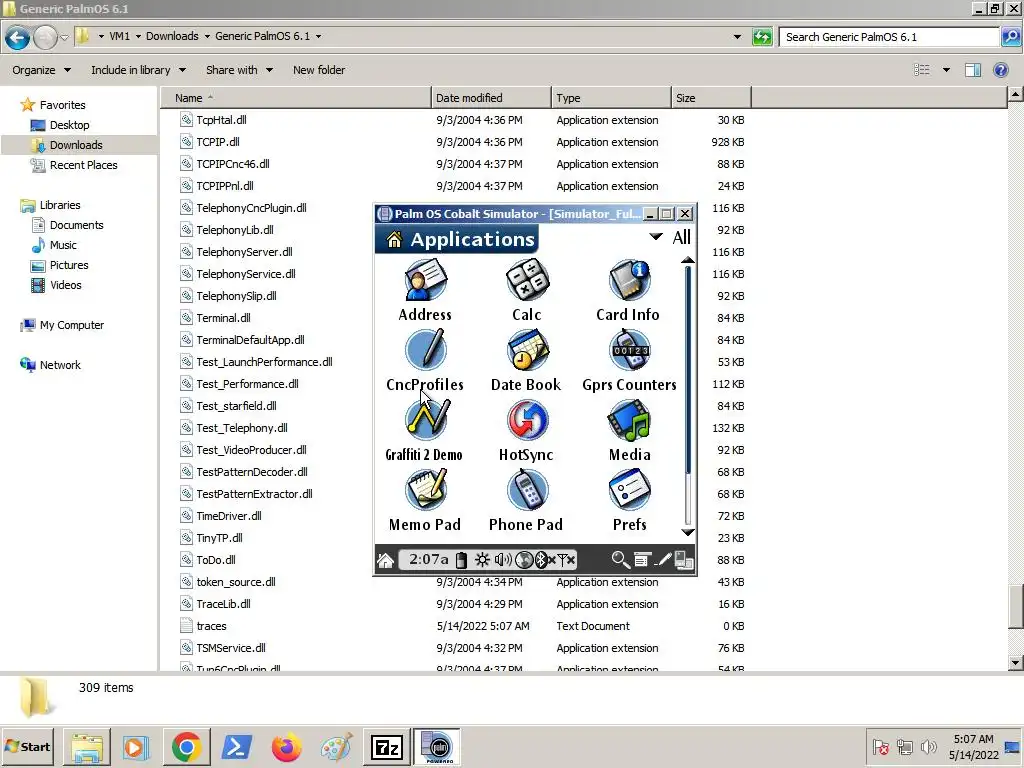Sort by Size column header
Image resolution: width=1024 pixels, height=768 pixels.
(711, 98)
